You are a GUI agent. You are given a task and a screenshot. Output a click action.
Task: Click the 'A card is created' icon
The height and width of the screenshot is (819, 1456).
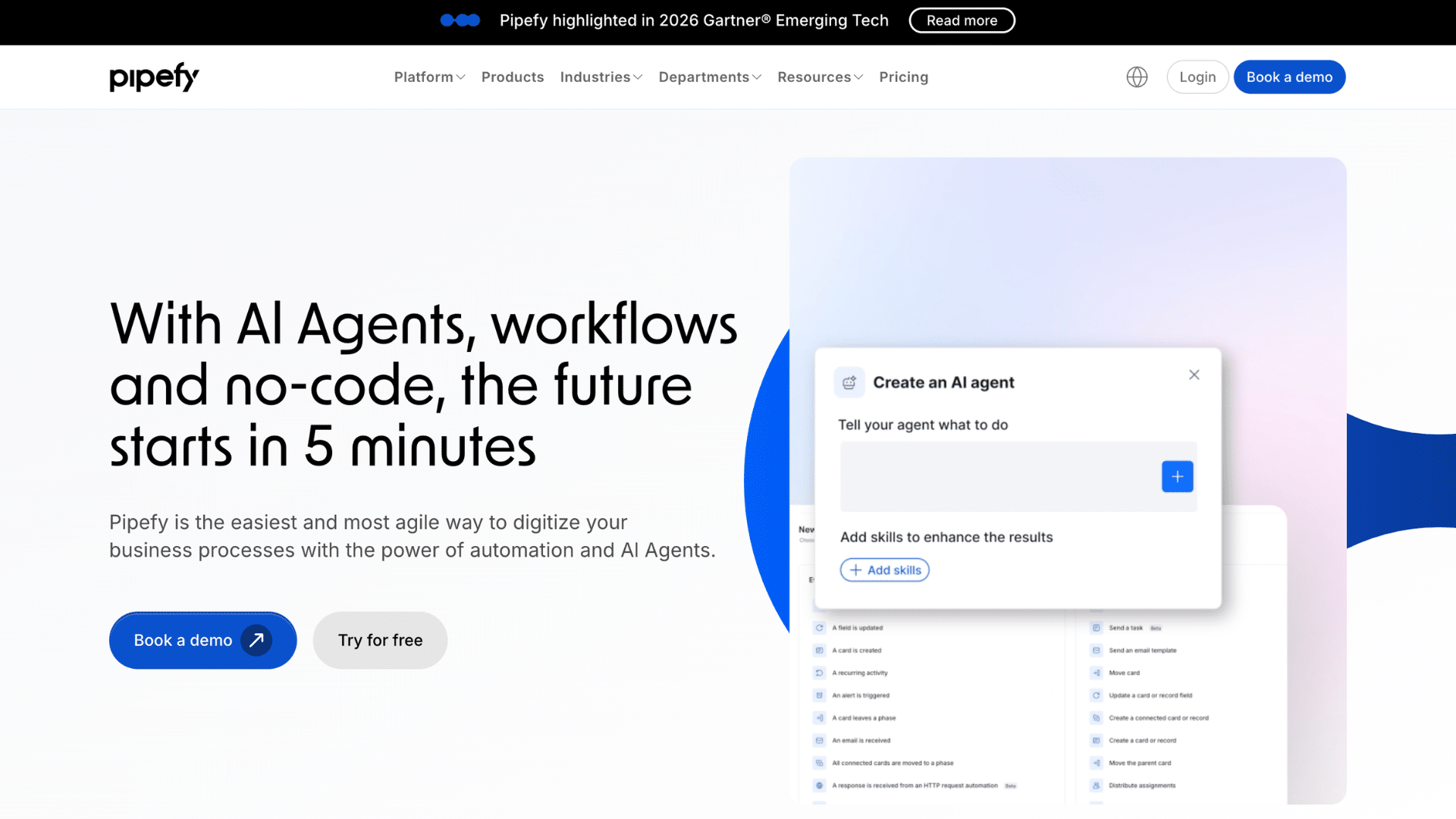coord(819,651)
